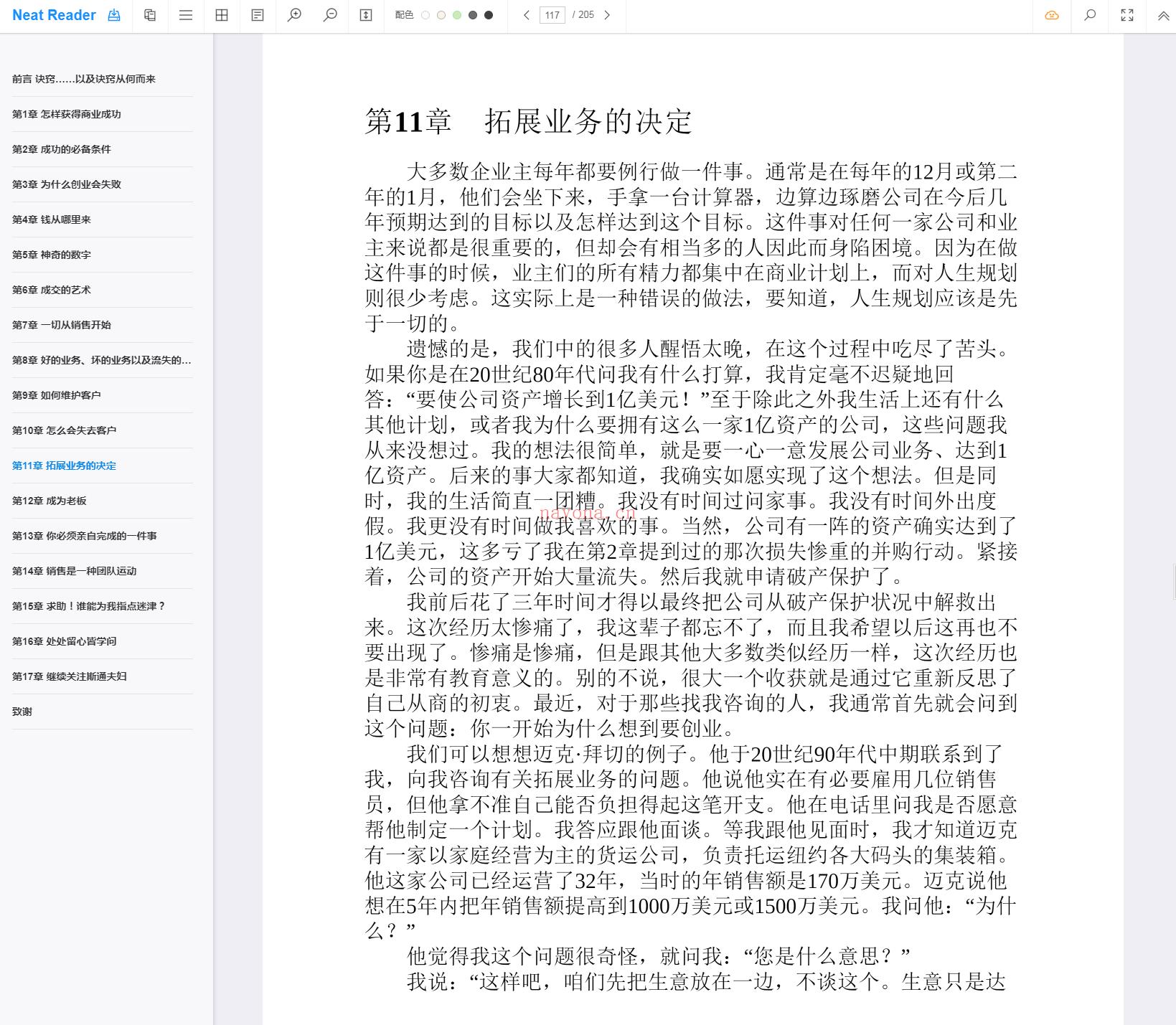The image size is (1176, 1025).
Task: Open the grid layout view icon
Action: [222, 15]
